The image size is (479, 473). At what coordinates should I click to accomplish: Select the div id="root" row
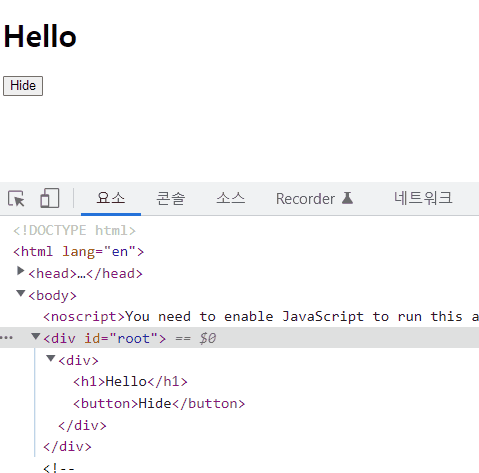pos(239,338)
